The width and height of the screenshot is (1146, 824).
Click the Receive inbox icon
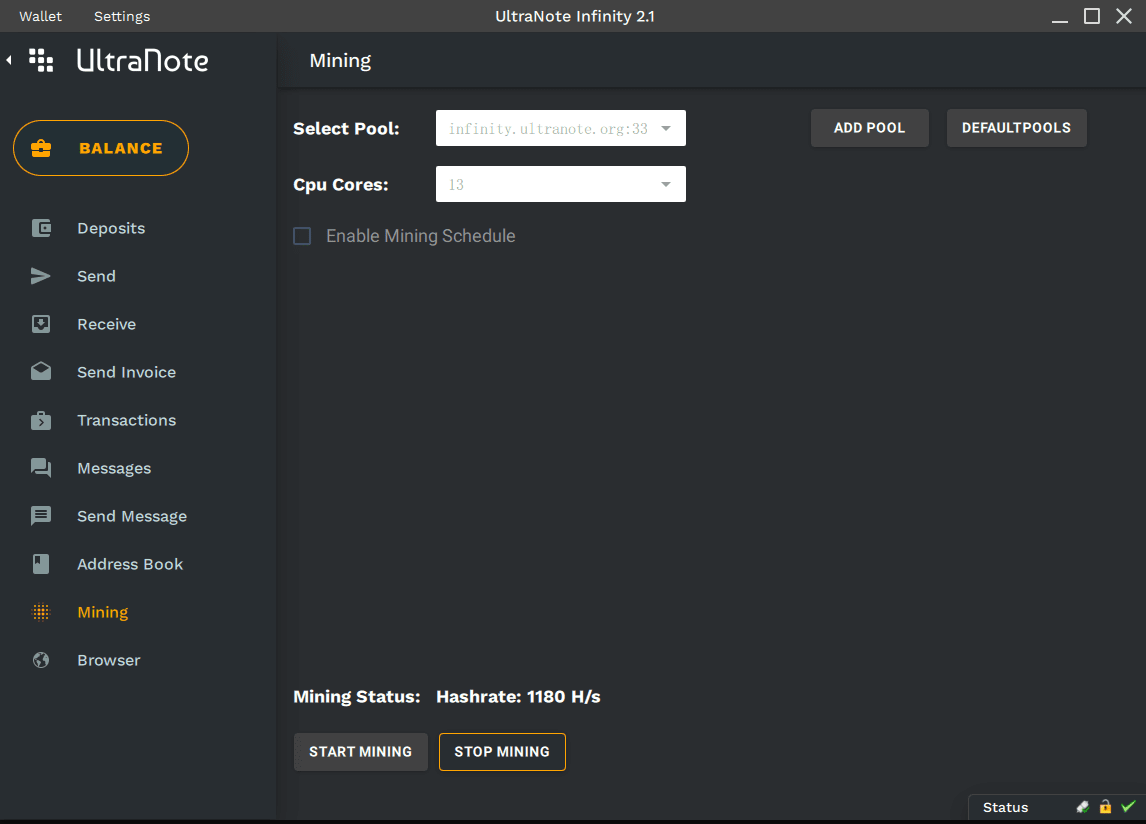(x=41, y=324)
